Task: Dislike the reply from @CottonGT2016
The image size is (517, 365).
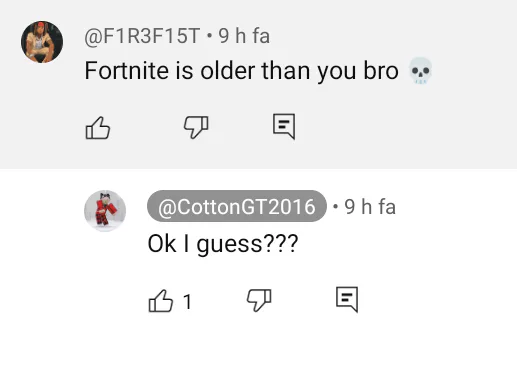Action: (x=259, y=300)
